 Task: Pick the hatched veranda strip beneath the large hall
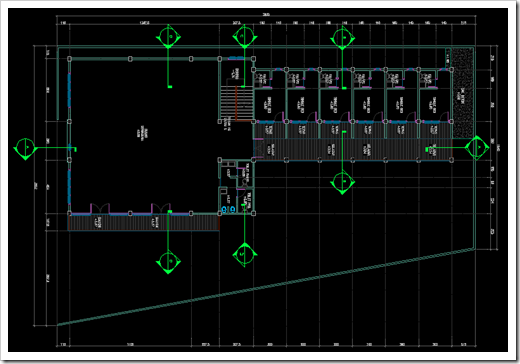coord(144,223)
